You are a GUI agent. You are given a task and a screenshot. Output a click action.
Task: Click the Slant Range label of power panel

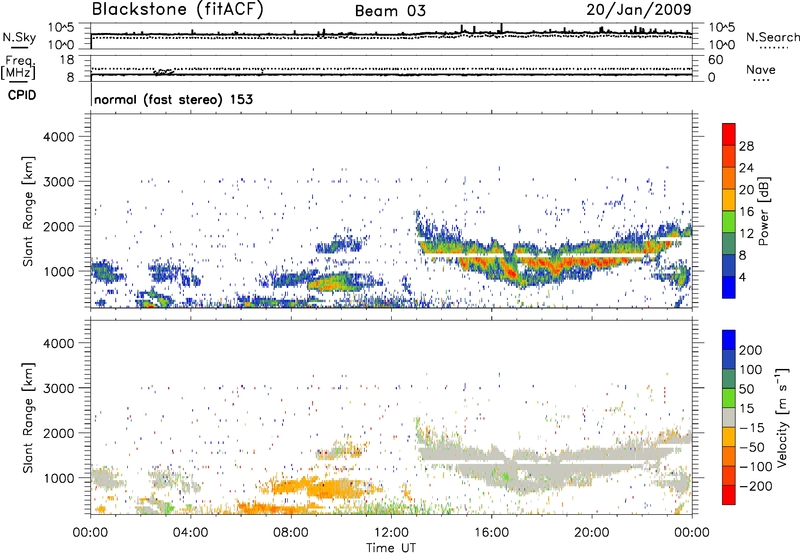28,211
